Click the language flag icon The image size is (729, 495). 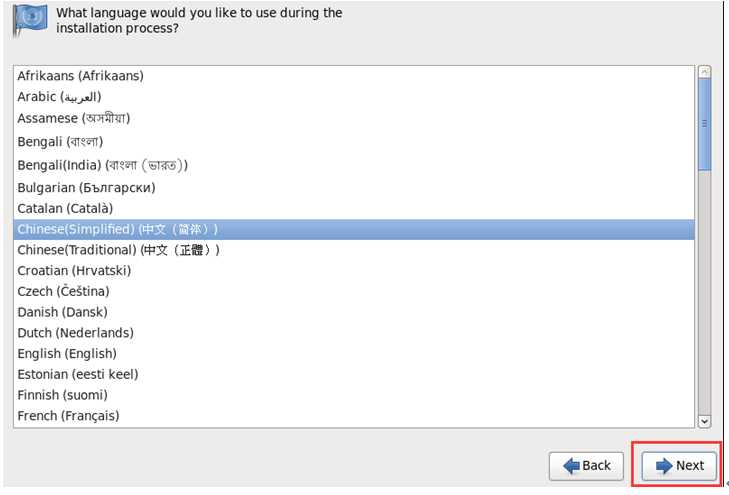[30, 21]
